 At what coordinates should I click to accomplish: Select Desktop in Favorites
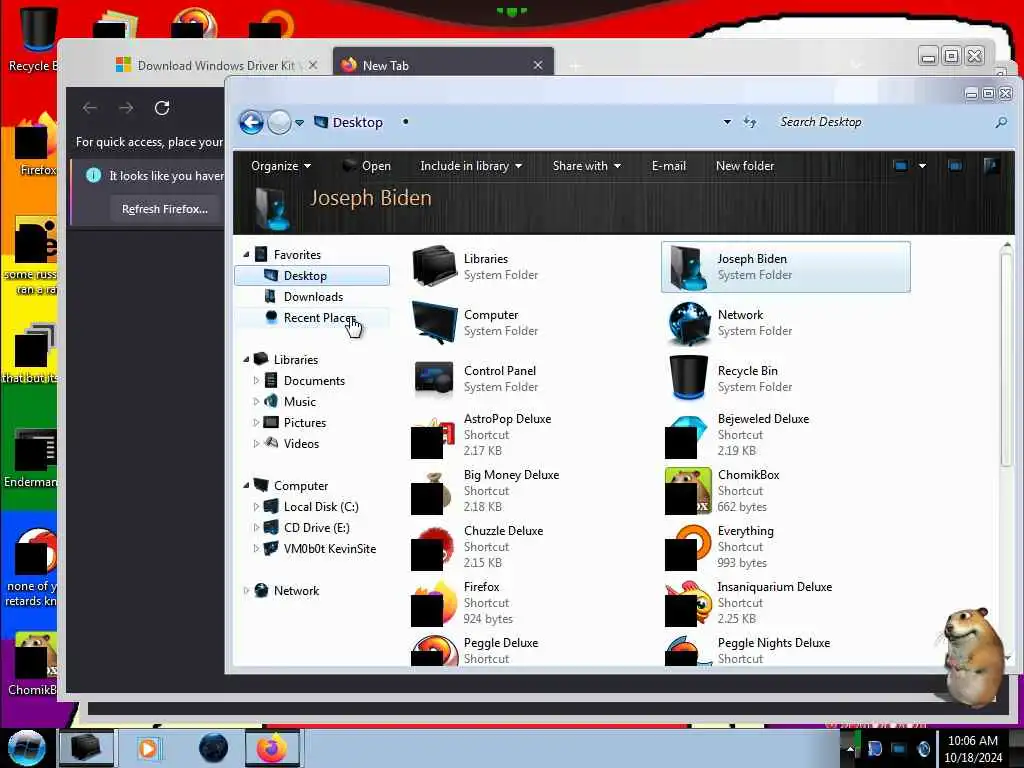[312, 276]
